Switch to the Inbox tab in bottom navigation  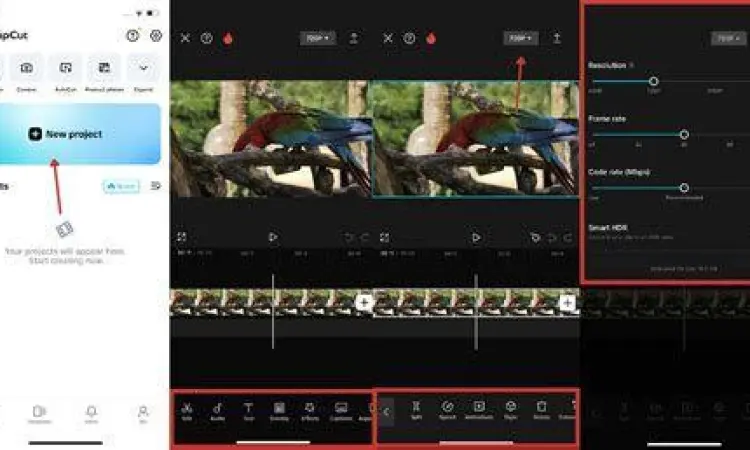click(91, 414)
